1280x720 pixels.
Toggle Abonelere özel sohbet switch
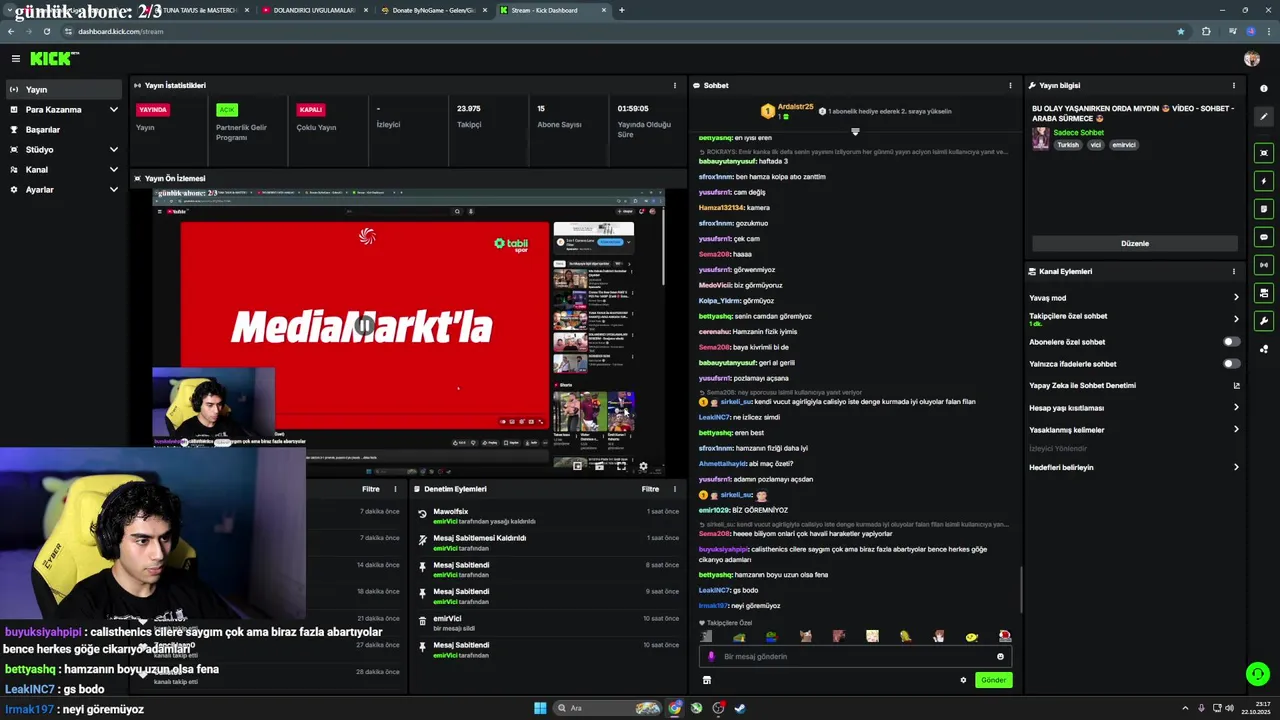coord(1231,342)
